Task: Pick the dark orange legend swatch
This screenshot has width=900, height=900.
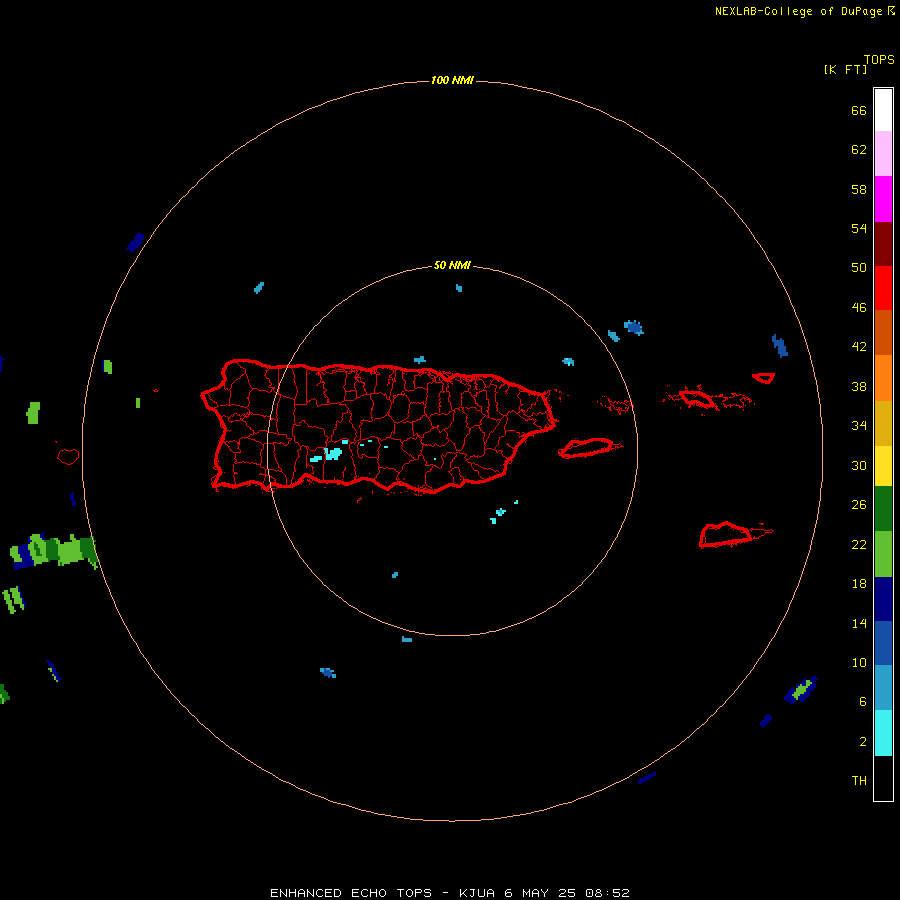Action: point(883,332)
